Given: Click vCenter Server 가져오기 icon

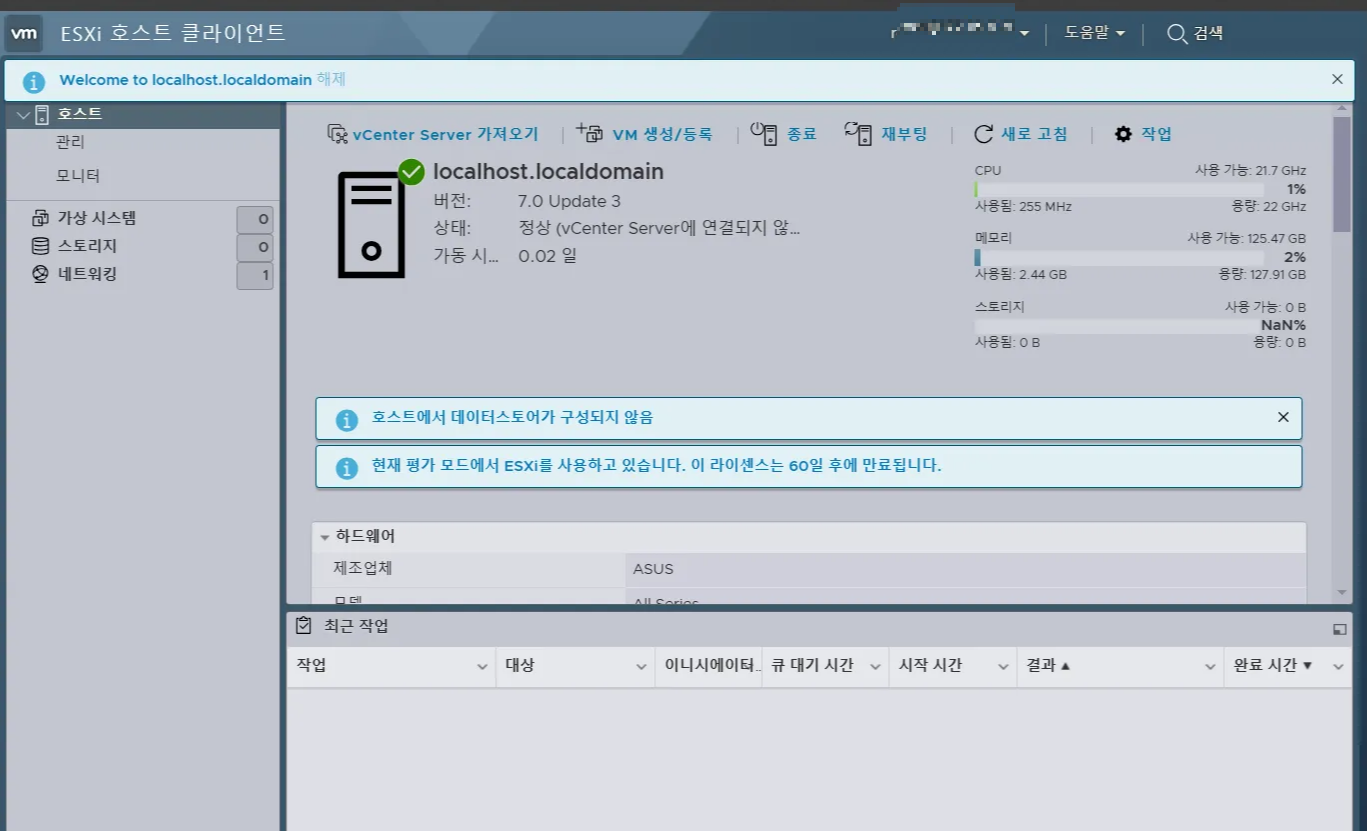Looking at the screenshot, I should pos(337,134).
